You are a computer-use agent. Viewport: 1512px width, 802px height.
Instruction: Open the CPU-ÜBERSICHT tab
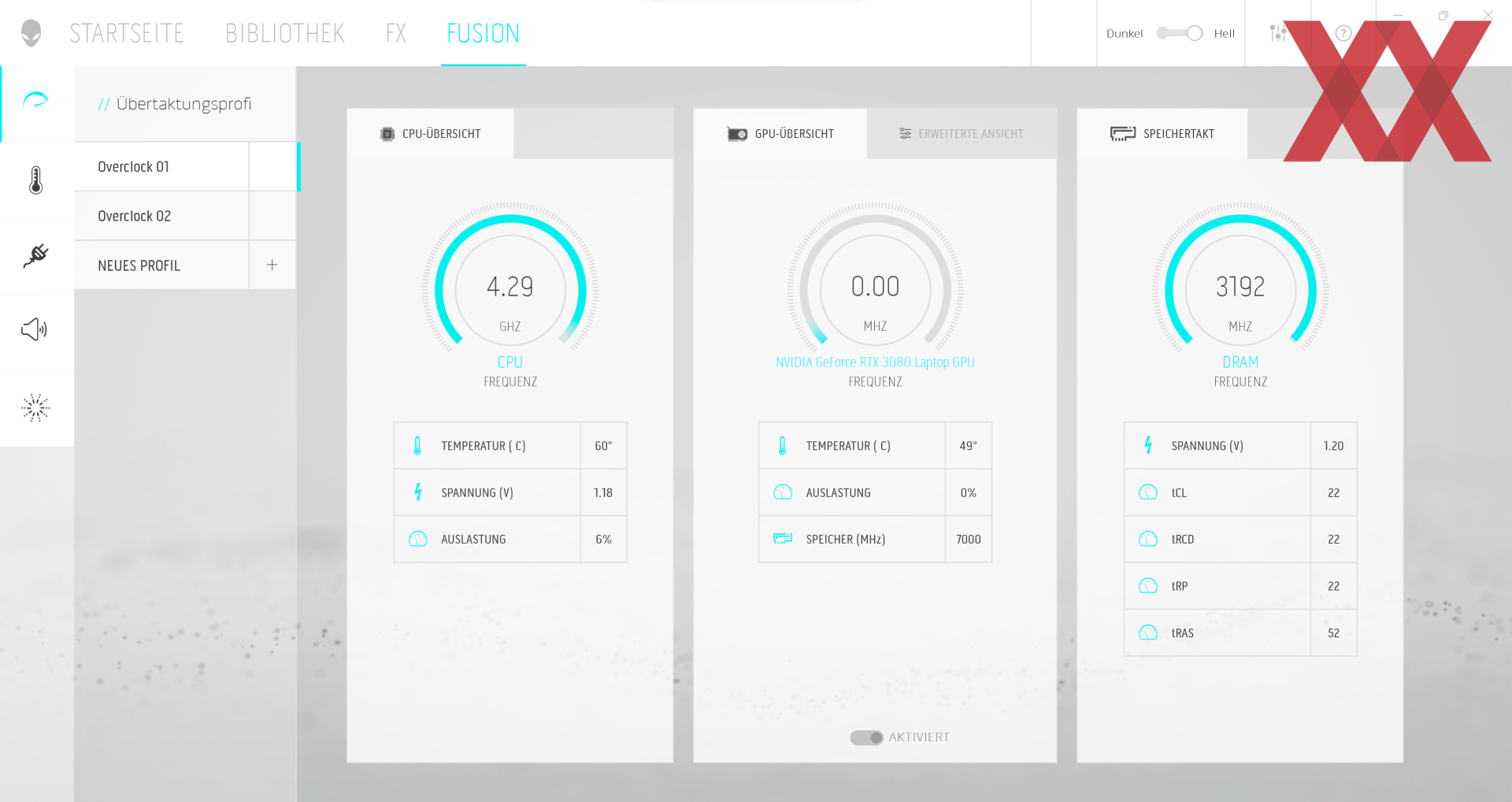point(431,134)
